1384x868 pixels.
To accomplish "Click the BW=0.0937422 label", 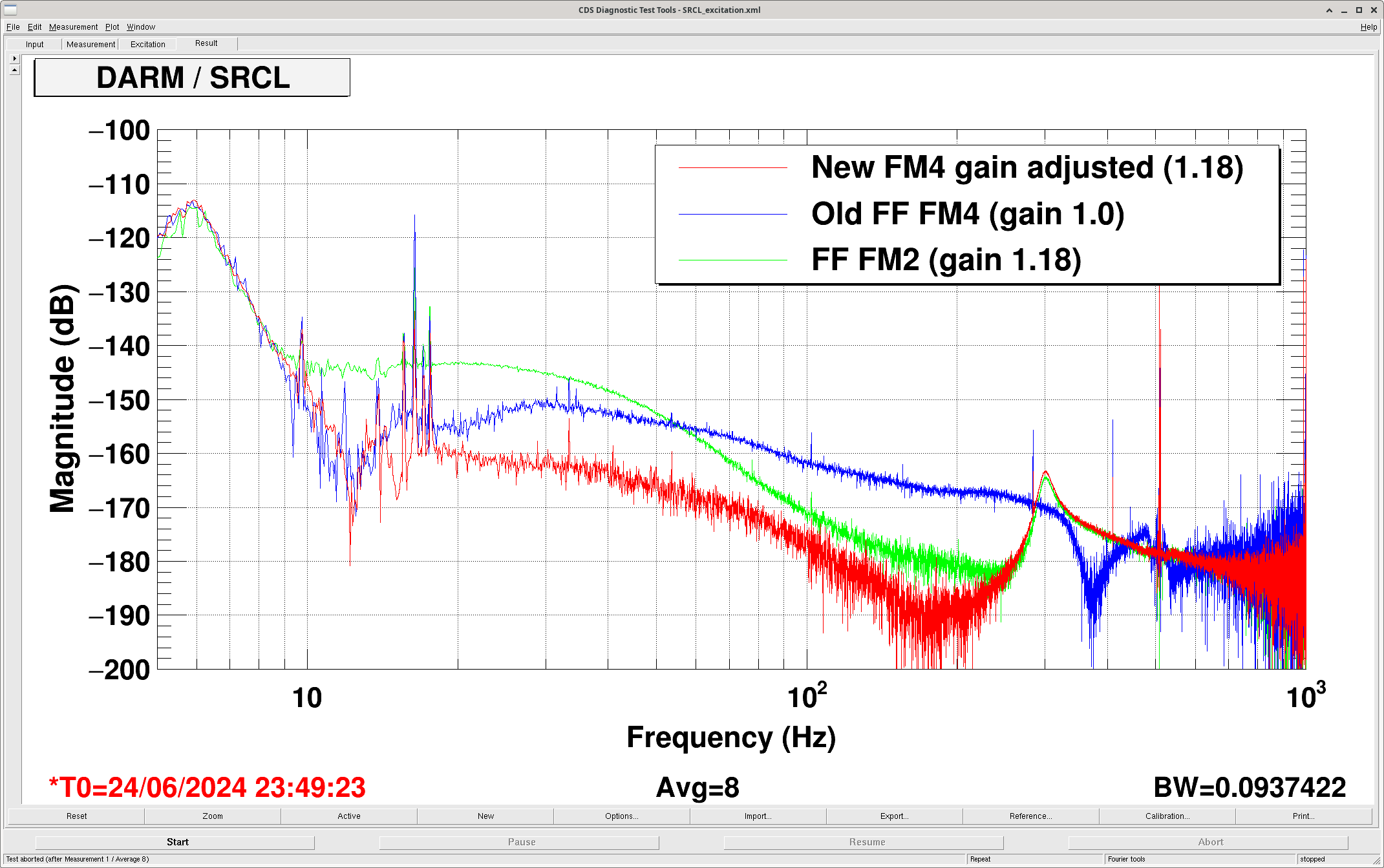I will click(1250, 787).
